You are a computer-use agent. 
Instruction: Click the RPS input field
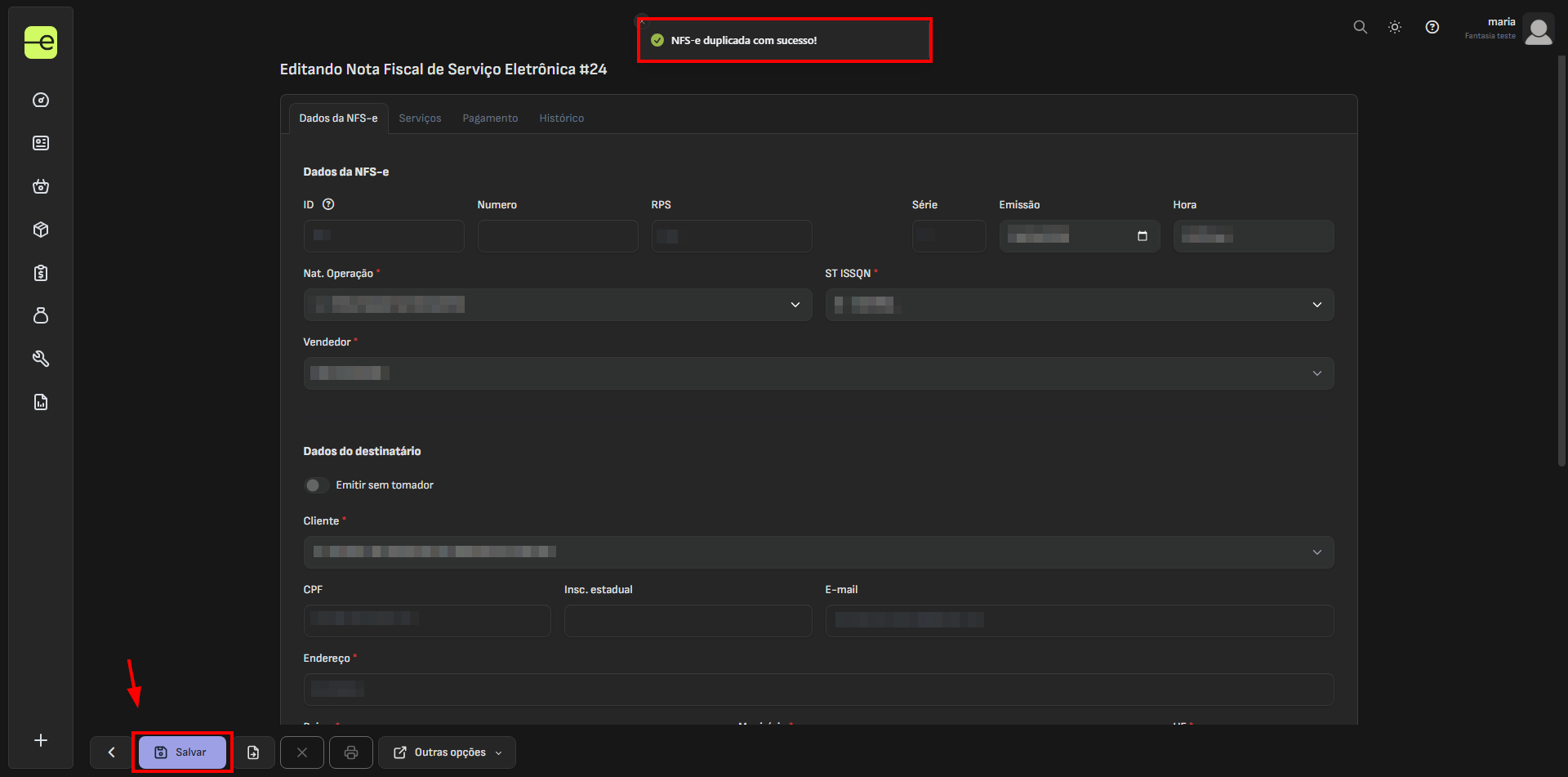coord(732,236)
